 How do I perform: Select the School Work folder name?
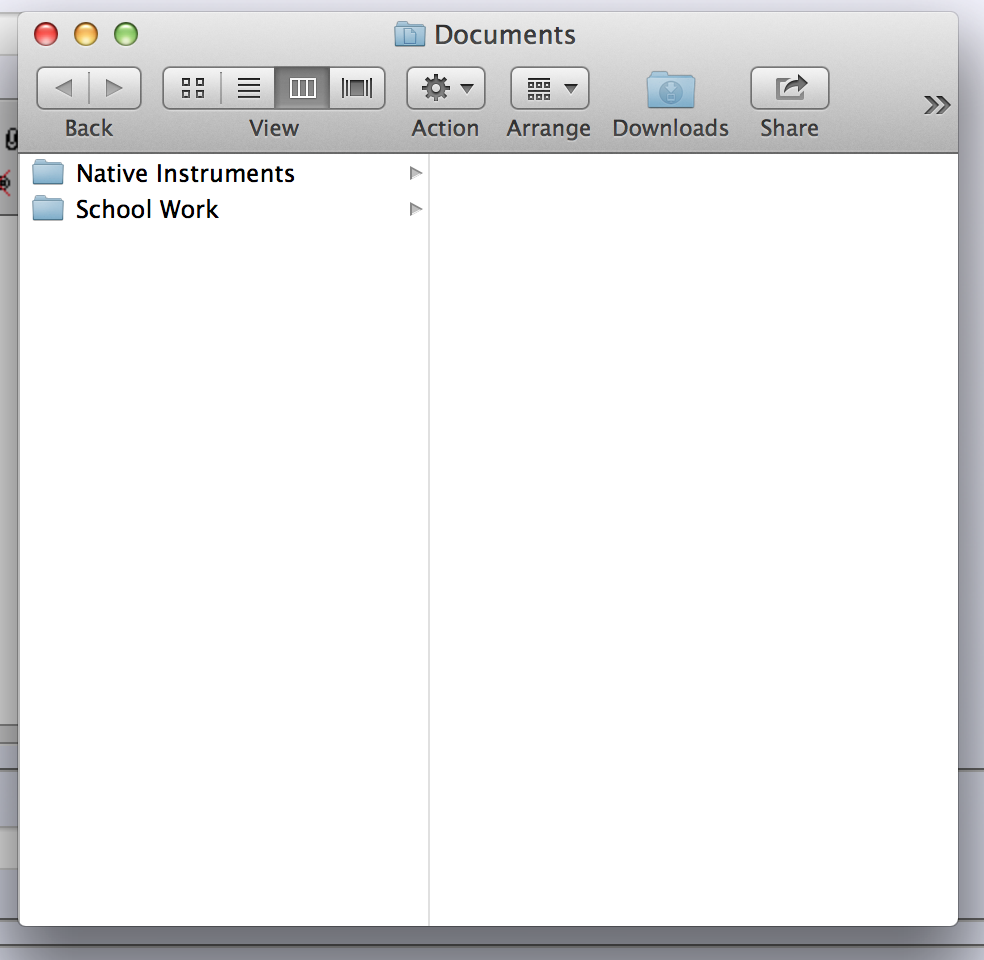147,209
